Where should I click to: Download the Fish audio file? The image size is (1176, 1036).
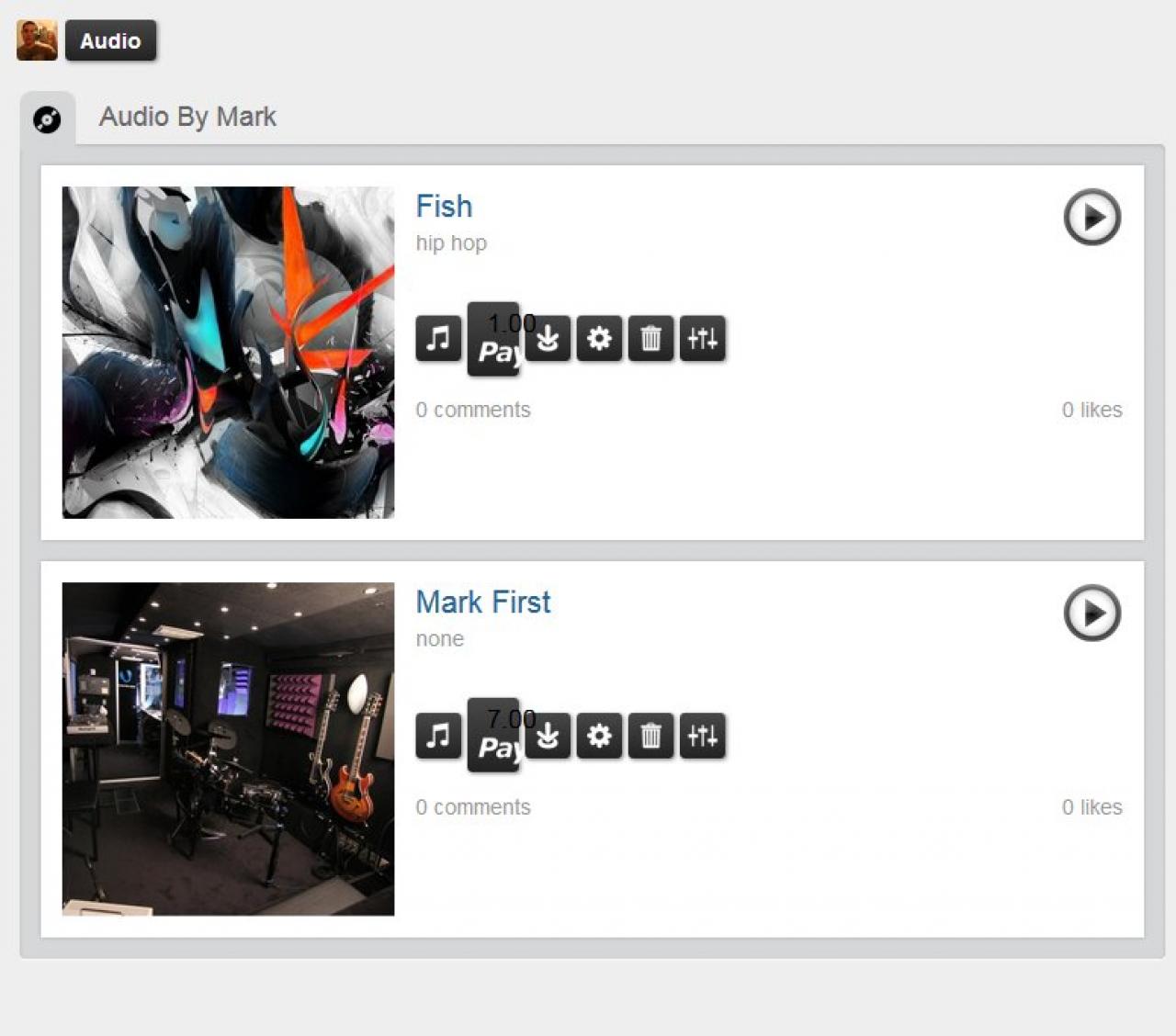[x=548, y=339]
